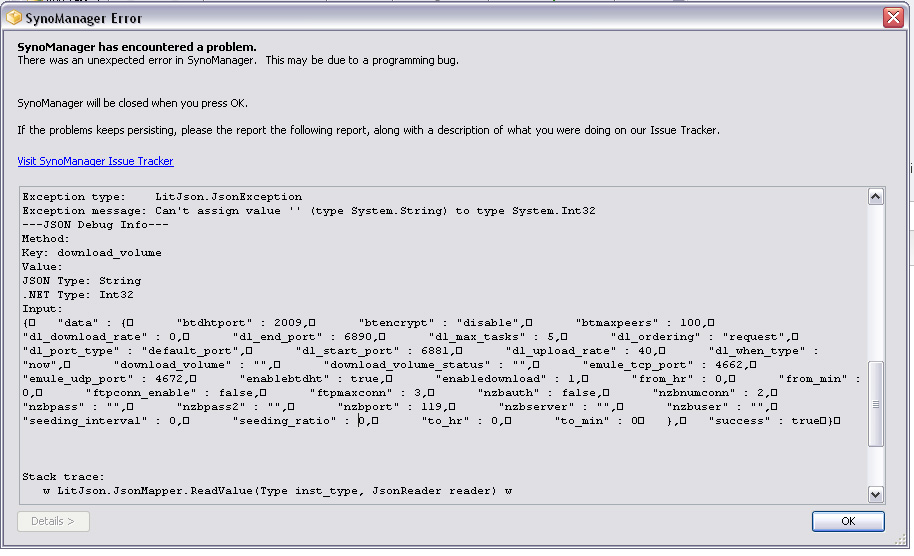914x556 pixels.
Task: Click the bold 'SynoManager has encountered a problem' heading
Action: pos(137,47)
